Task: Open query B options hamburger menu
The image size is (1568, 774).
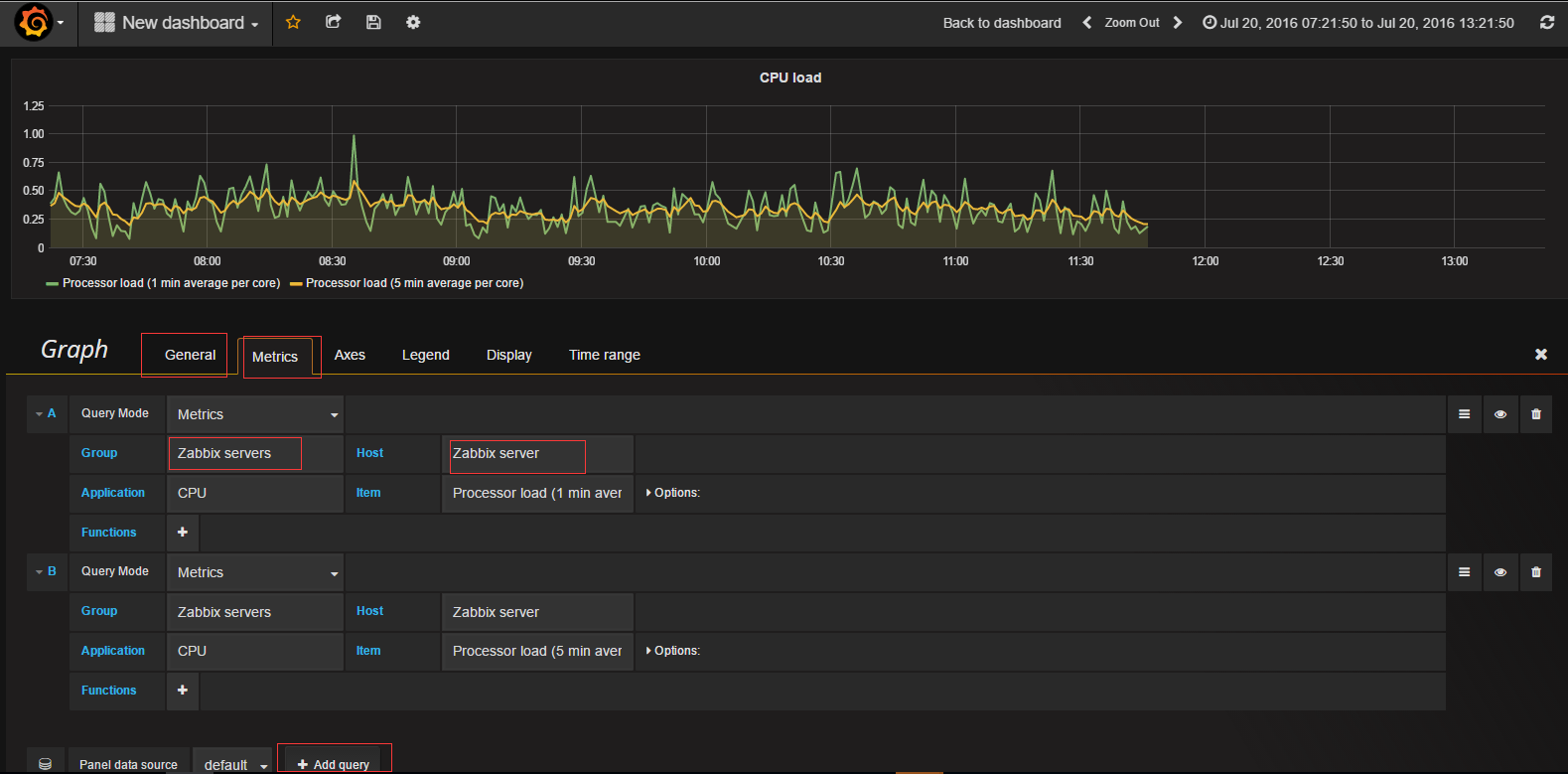Action: (x=1464, y=572)
